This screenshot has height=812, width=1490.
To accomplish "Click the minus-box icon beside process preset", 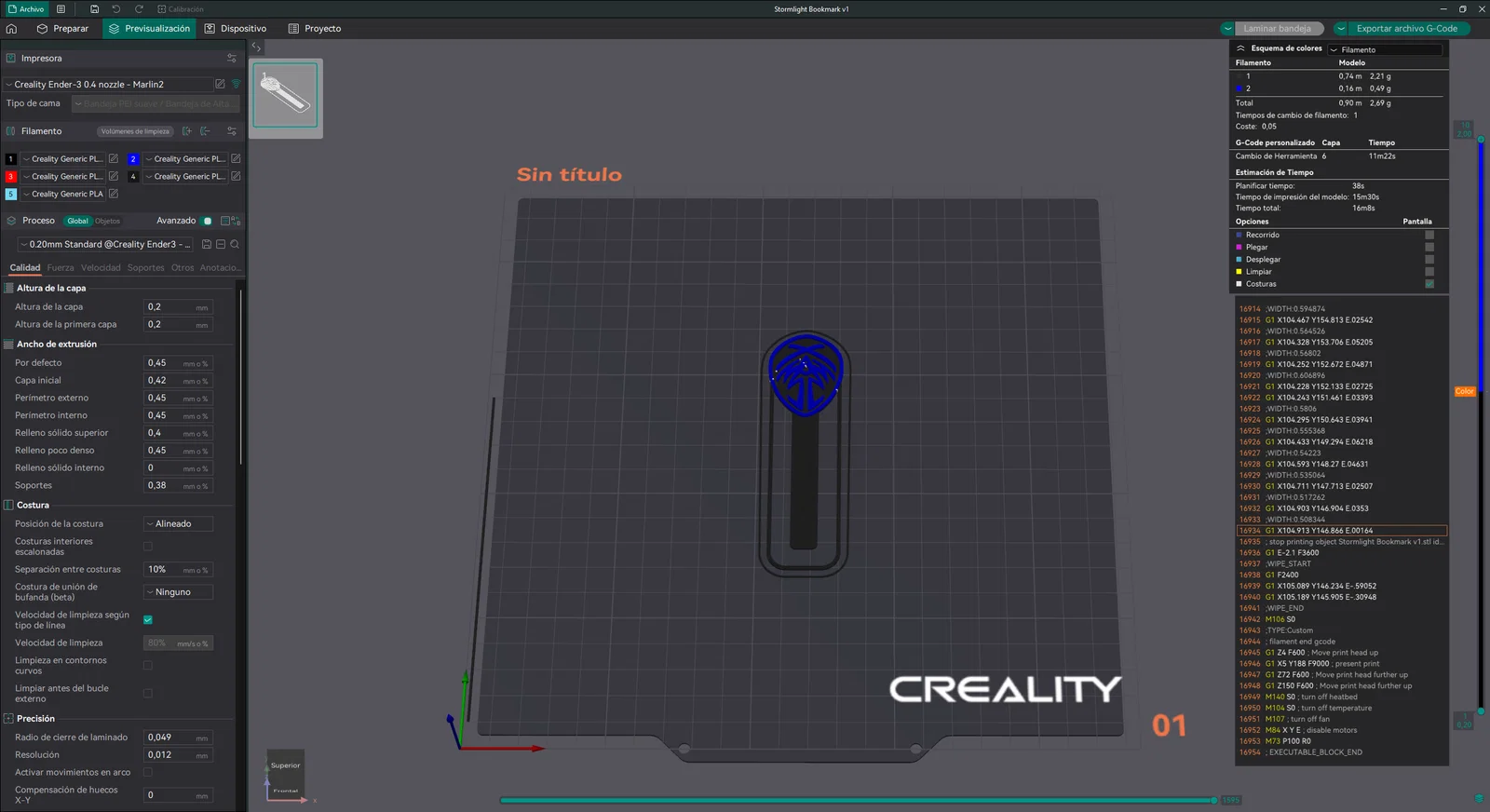I will (x=221, y=244).
